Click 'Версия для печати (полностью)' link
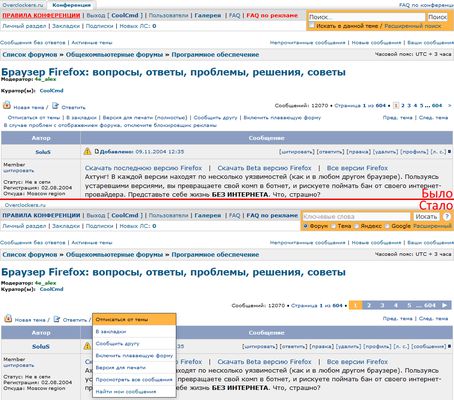Screen dimensions: 454x400 tap(145, 118)
